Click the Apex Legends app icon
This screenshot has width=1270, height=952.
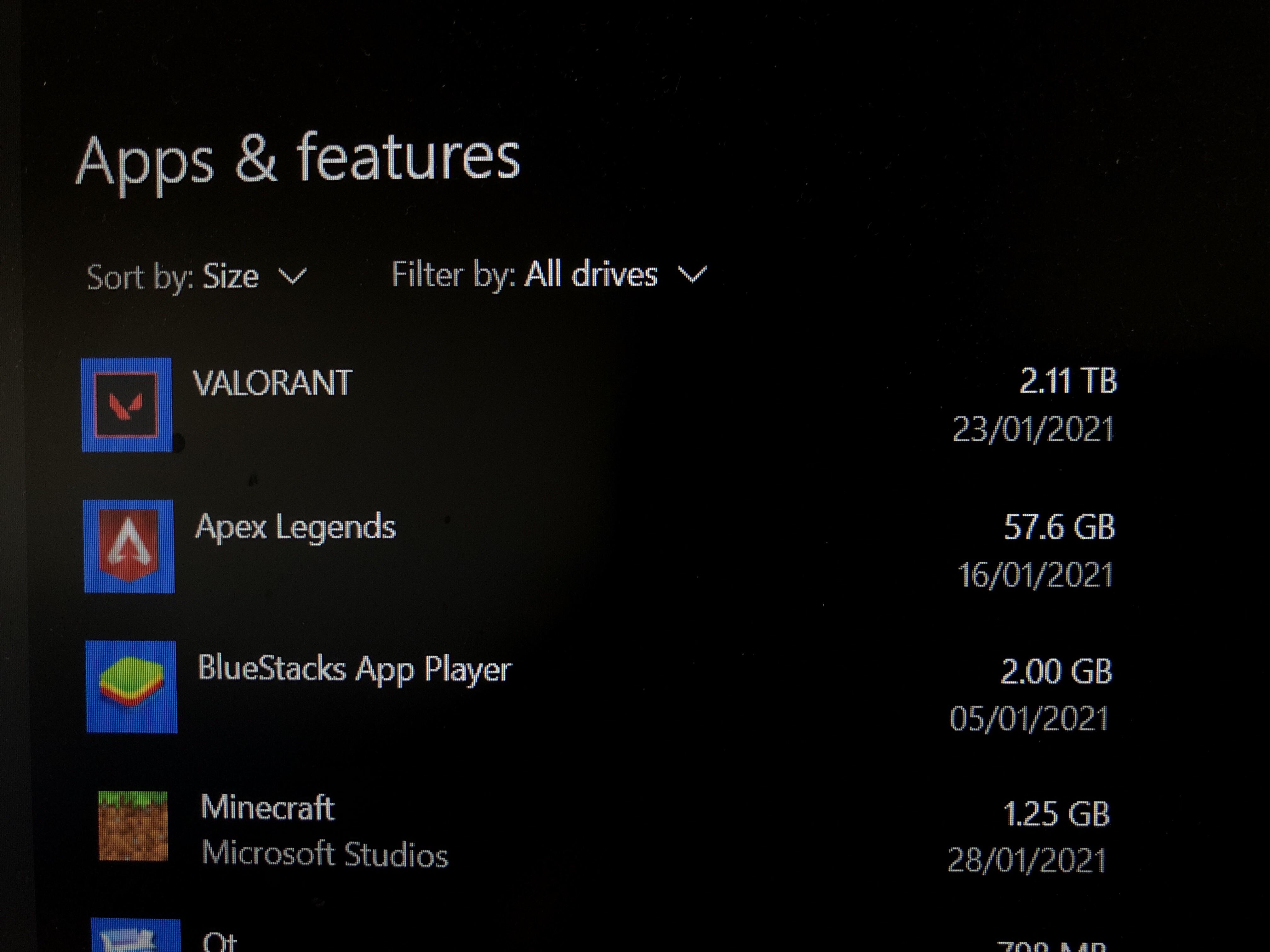tap(129, 546)
